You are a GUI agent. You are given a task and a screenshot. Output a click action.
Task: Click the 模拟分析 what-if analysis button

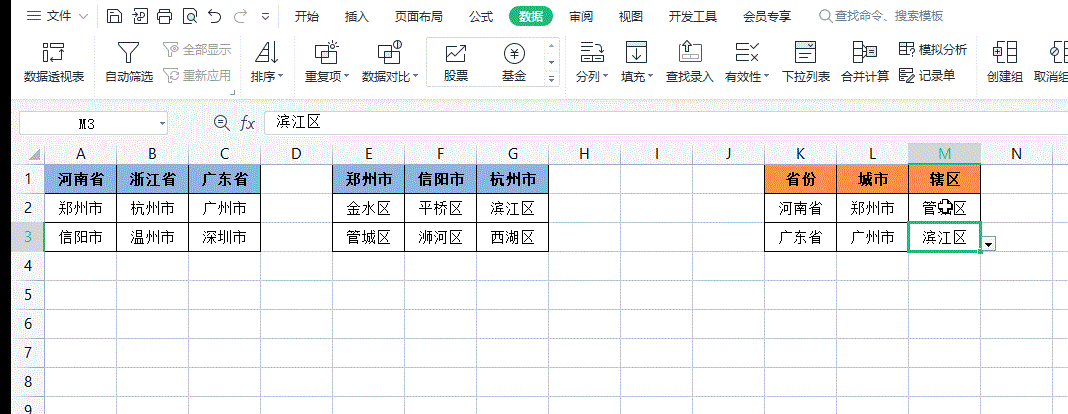tap(933, 49)
